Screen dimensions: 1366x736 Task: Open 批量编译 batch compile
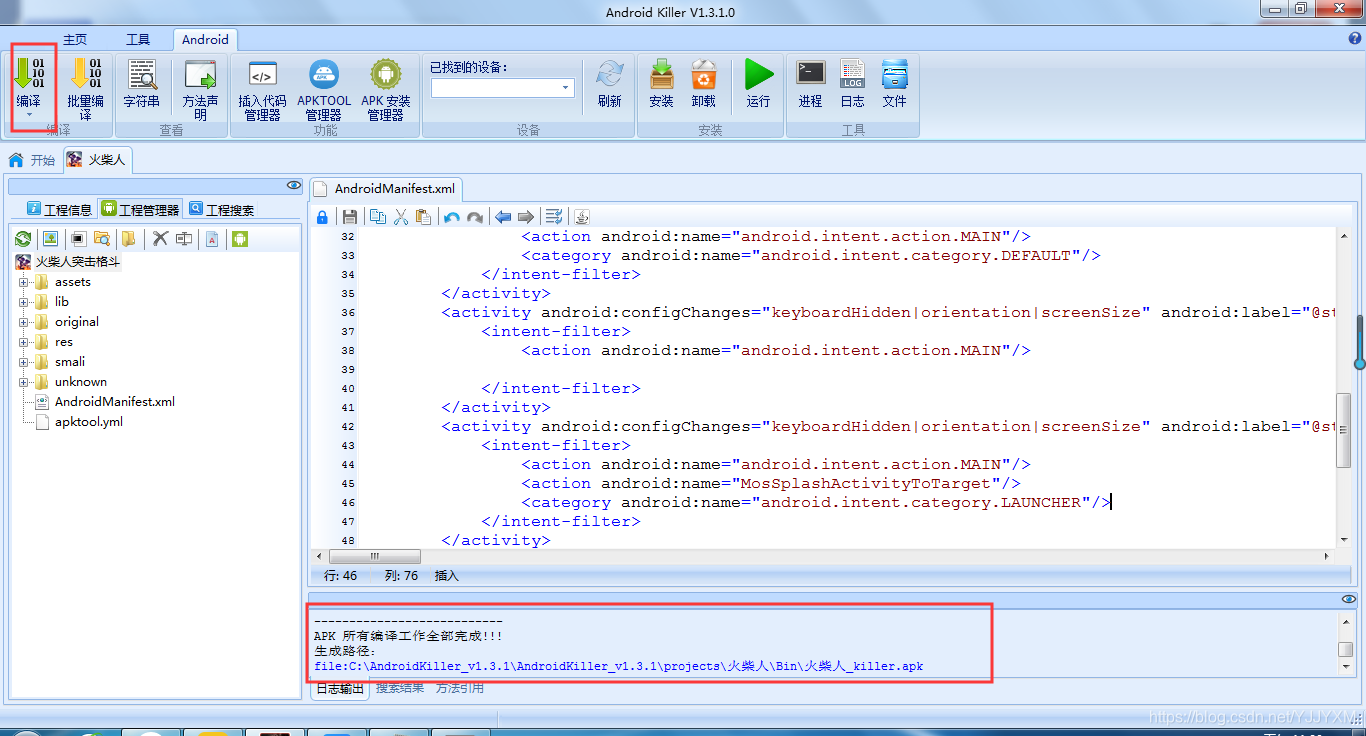click(85, 88)
